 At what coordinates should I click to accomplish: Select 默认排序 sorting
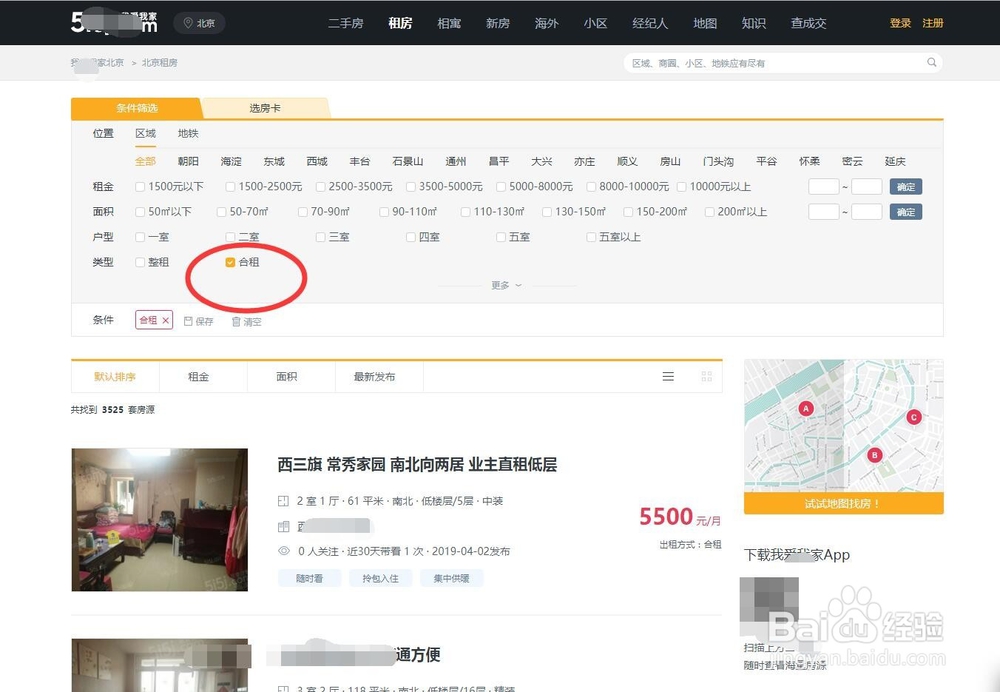click(115, 376)
